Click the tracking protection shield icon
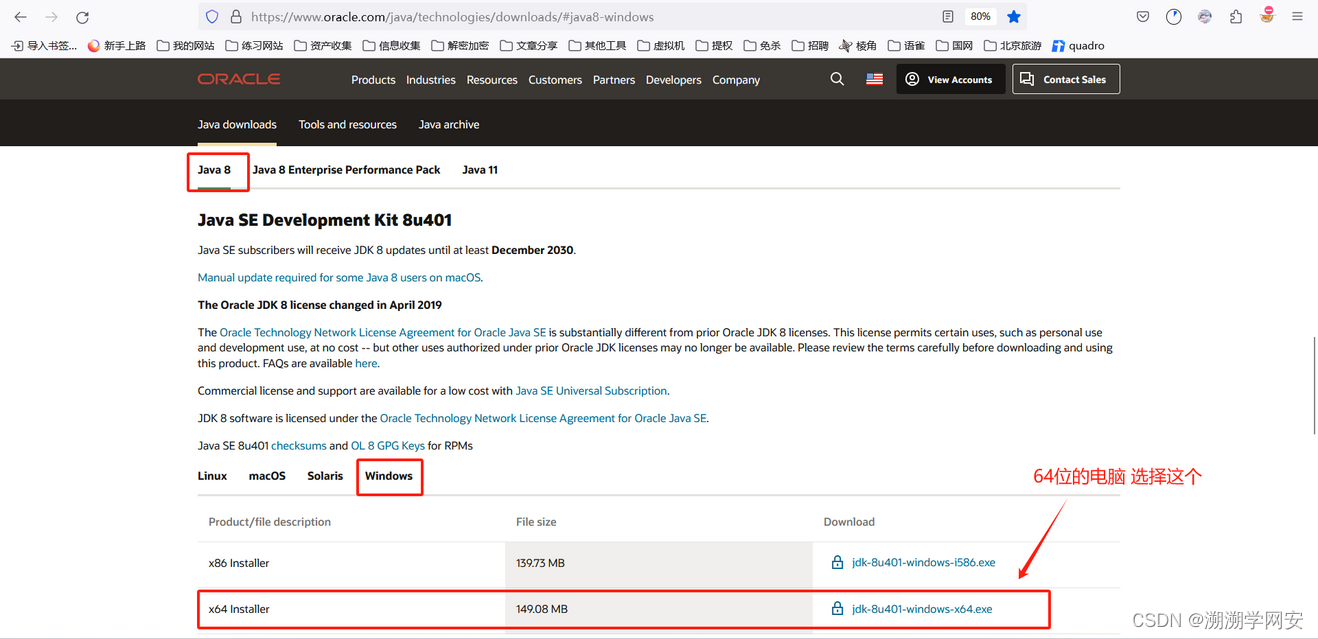Image resolution: width=1318 pixels, height=639 pixels. [212, 17]
